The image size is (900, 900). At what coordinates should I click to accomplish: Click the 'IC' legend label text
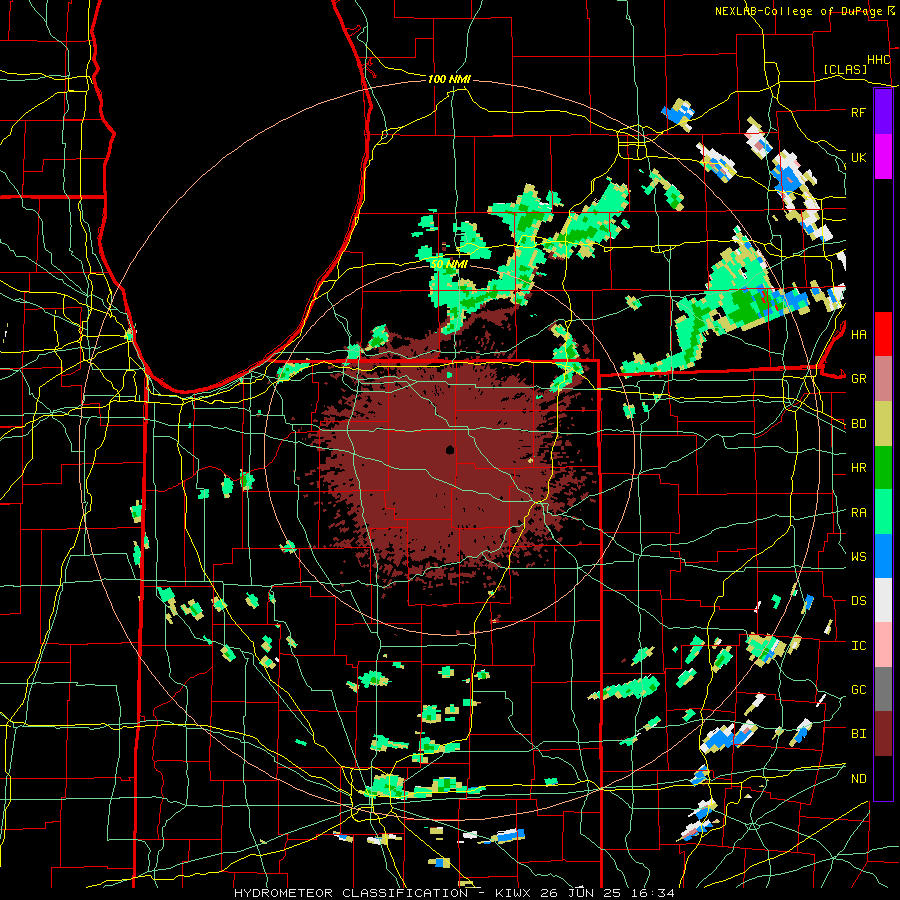[x=858, y=645]
